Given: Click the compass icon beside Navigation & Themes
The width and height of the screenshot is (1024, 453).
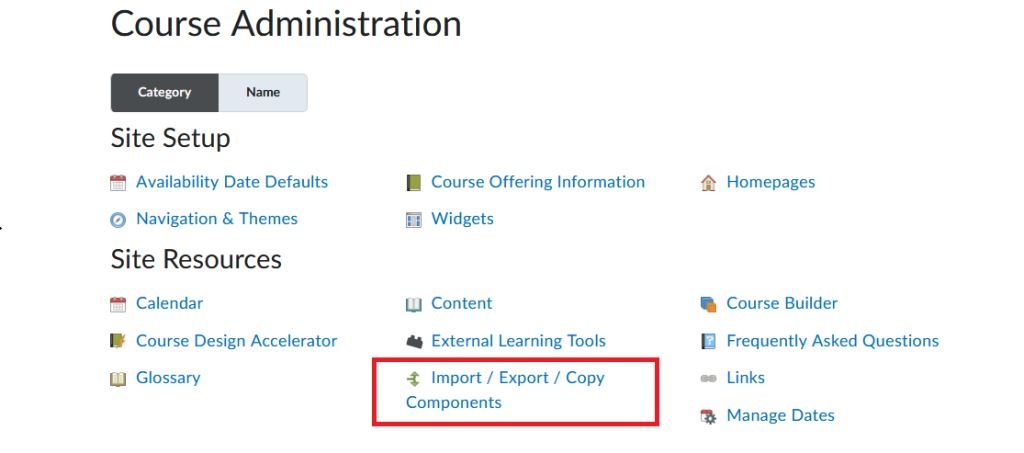Looking at the screenshot, I should [x=118, y=220].
